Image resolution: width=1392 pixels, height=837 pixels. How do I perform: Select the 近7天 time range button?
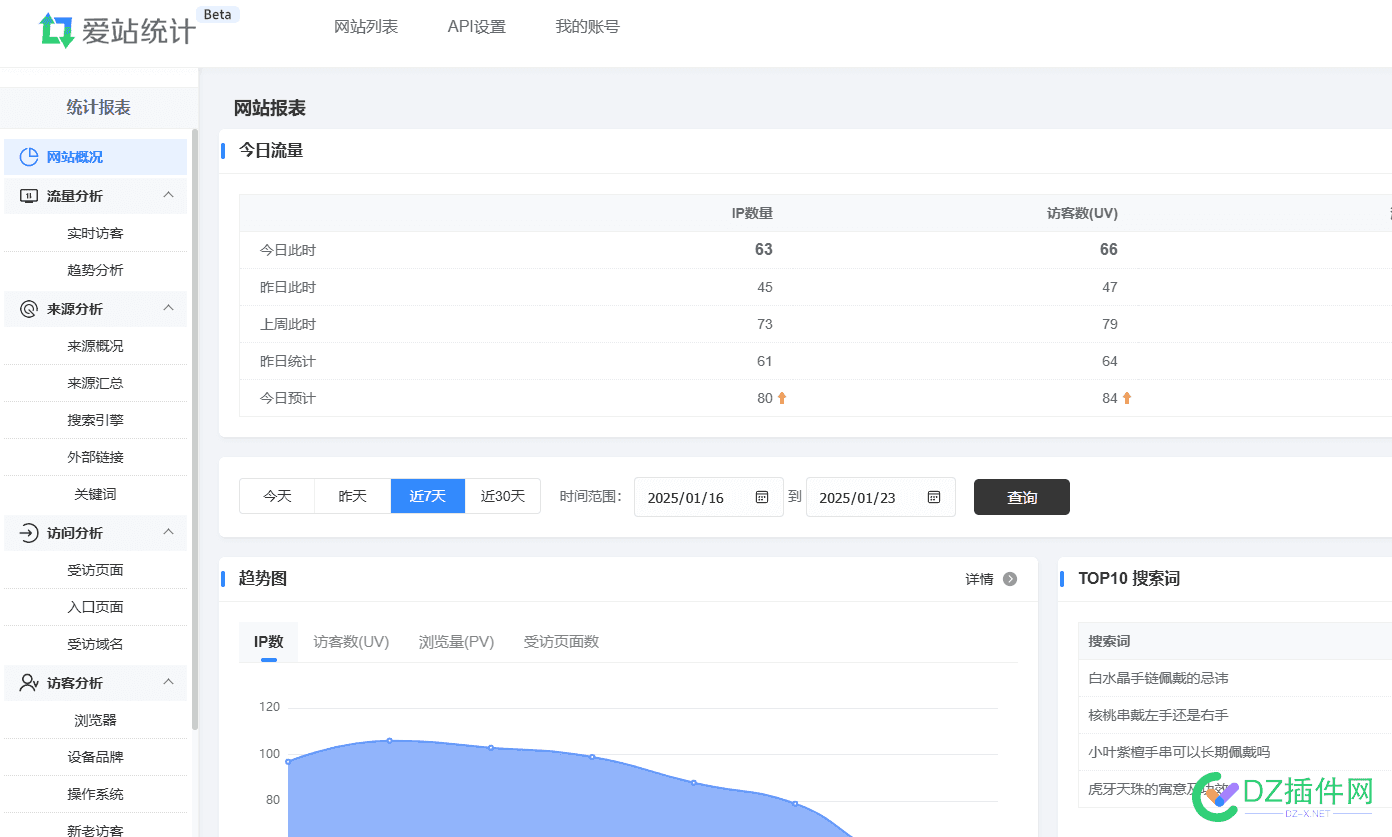click(x=428, y=496)
